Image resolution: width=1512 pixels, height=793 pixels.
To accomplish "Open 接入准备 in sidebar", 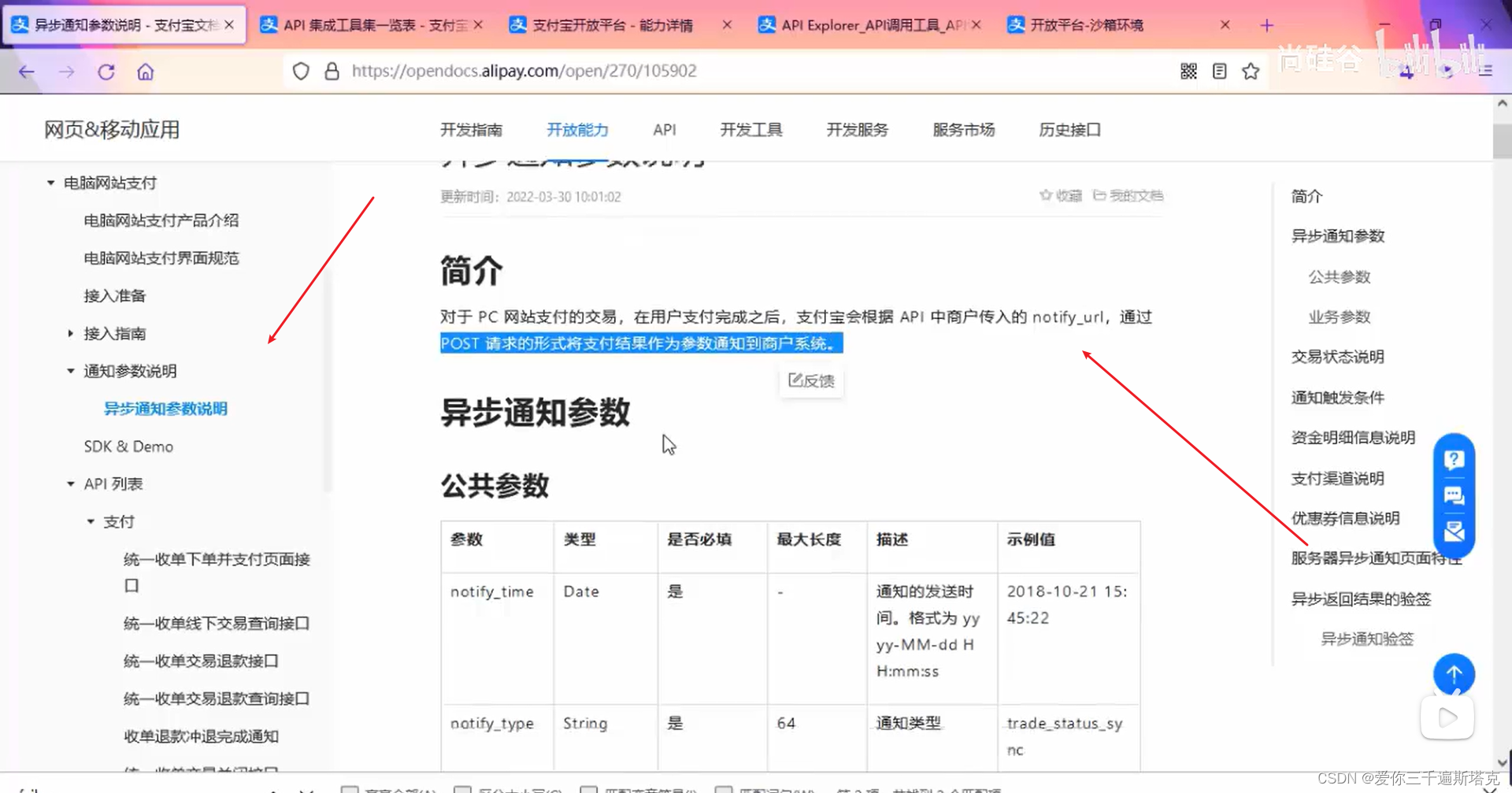I will coord(115,296).
